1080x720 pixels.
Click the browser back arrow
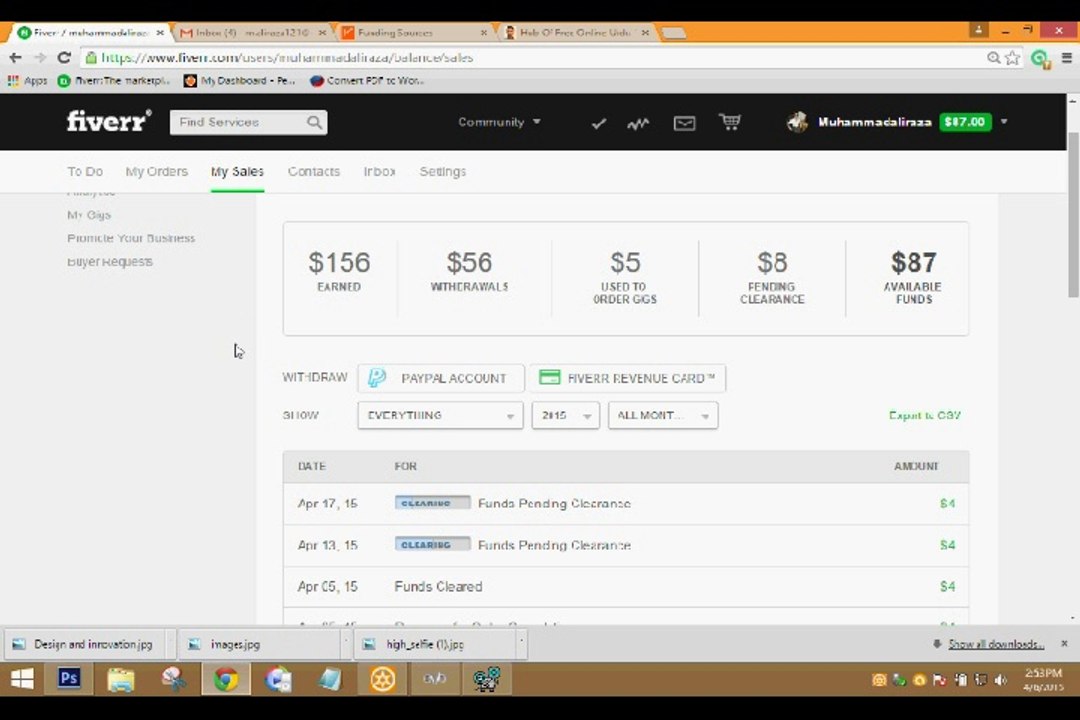pyautogui.click(x=15, y=57)
